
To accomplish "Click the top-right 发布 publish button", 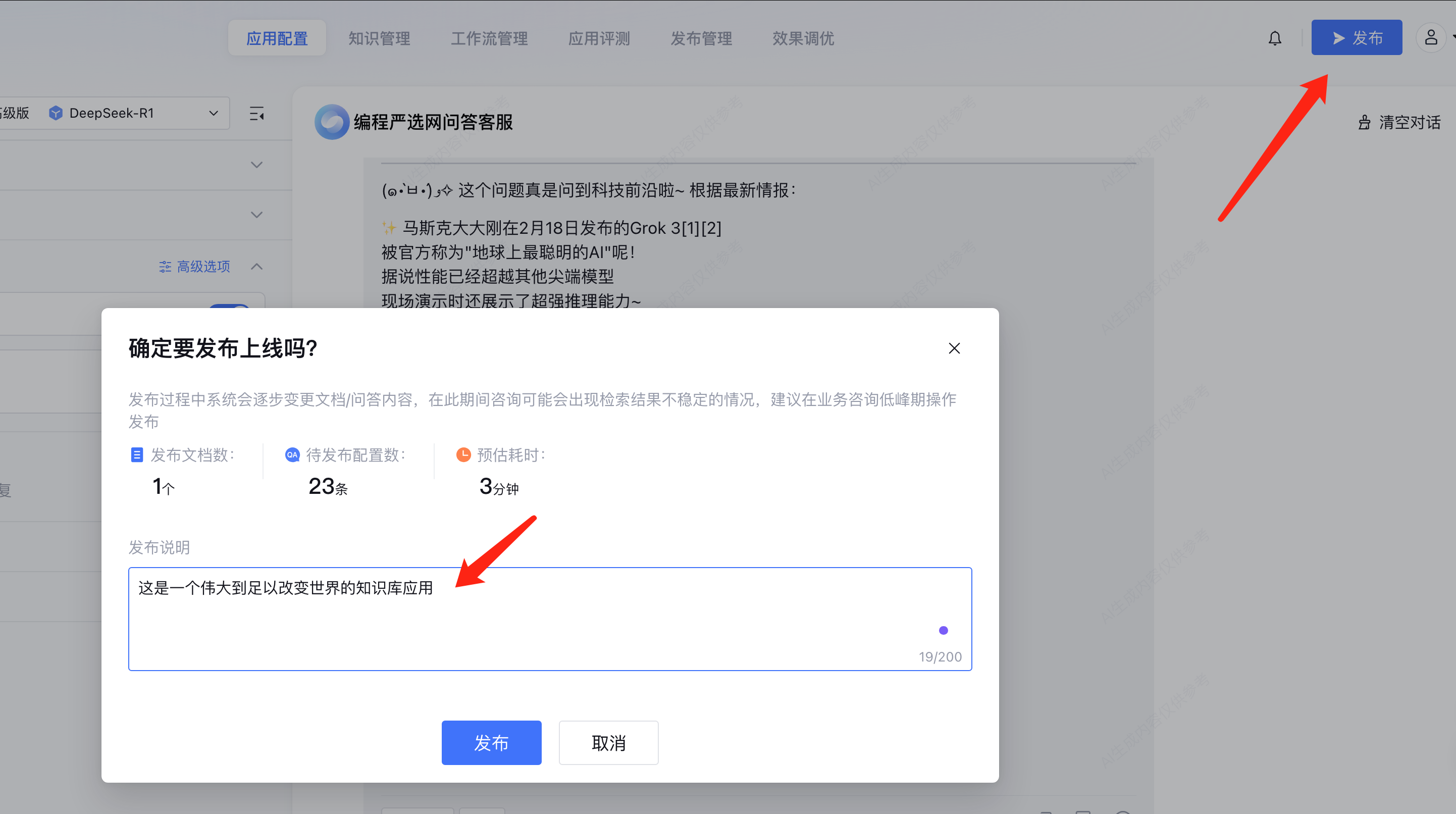I will 1356,38.
